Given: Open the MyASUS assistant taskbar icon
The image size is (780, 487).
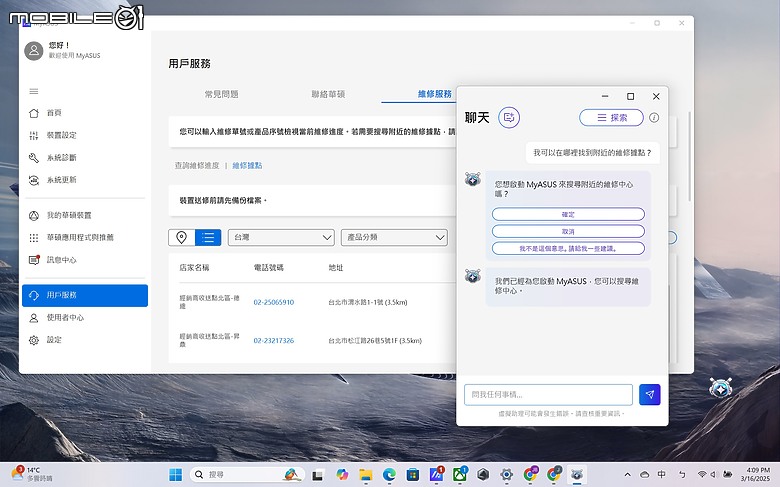Looking at the screenshot, I should point(577,475).
